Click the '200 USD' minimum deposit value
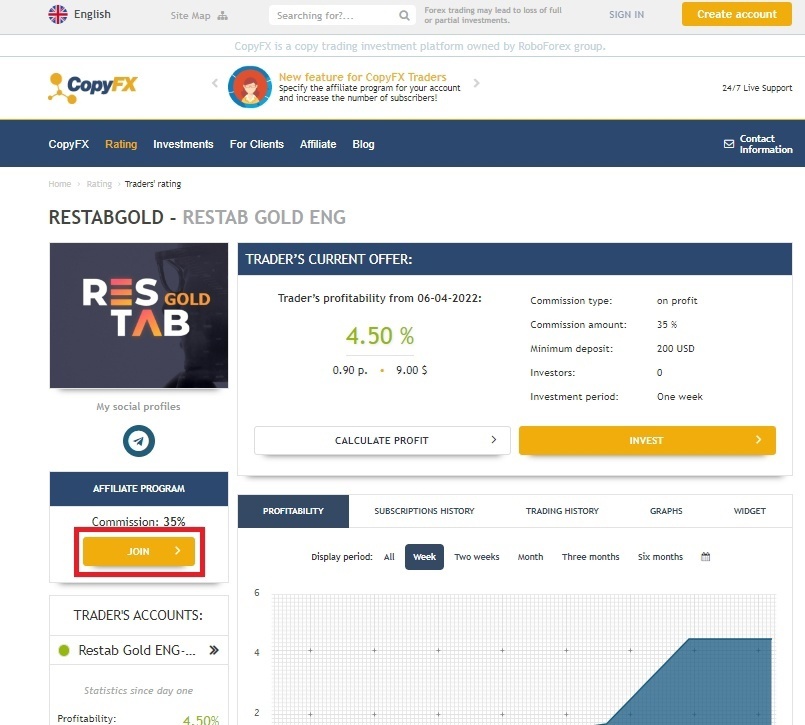The image size is (805, 725). pos(676,349)
